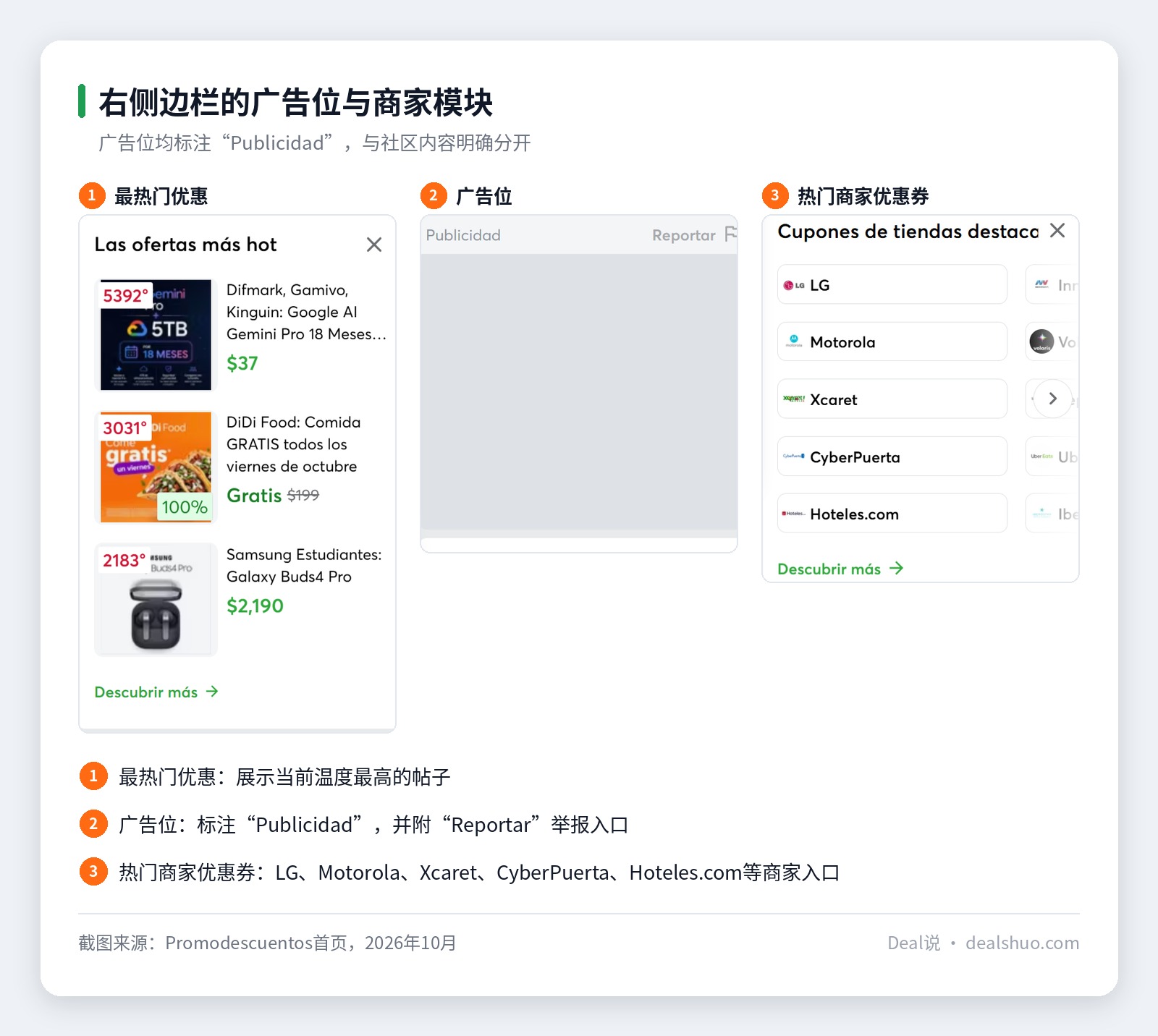Click the Xcaret logo icon
The width and height of the screenshot is (1158, 1036).
(794, 399)
